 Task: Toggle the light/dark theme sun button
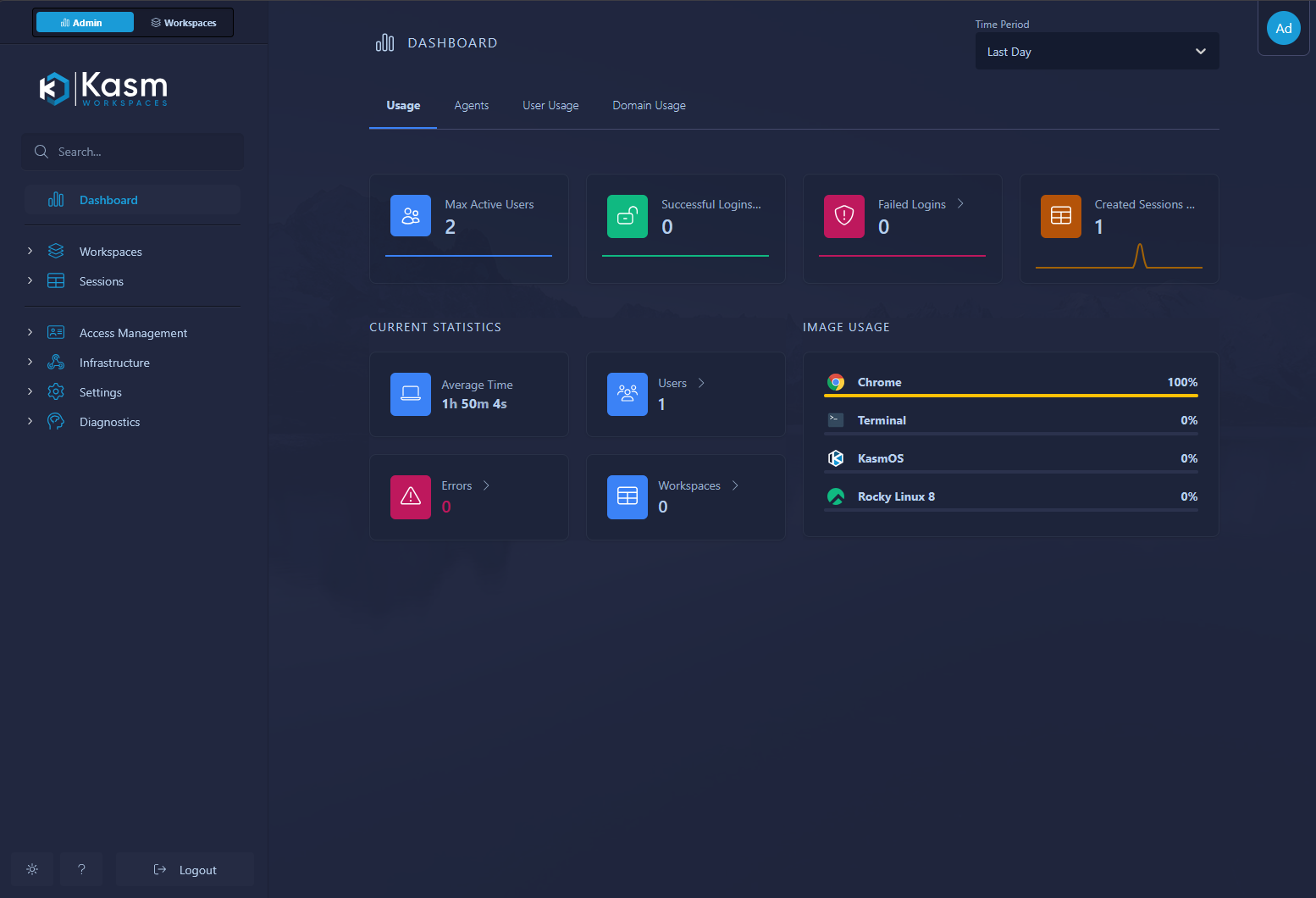tap(32, 869)
